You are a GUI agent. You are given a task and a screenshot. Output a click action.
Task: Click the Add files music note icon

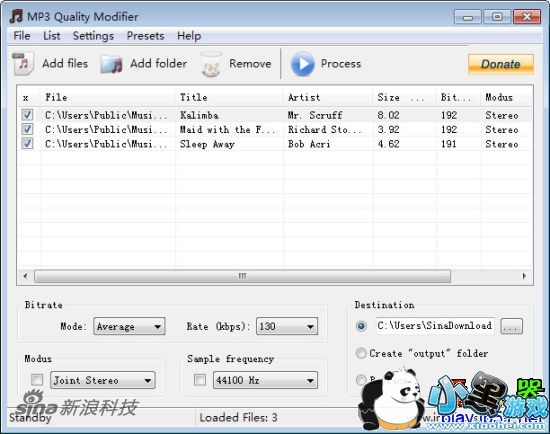(x=23, y=64)
